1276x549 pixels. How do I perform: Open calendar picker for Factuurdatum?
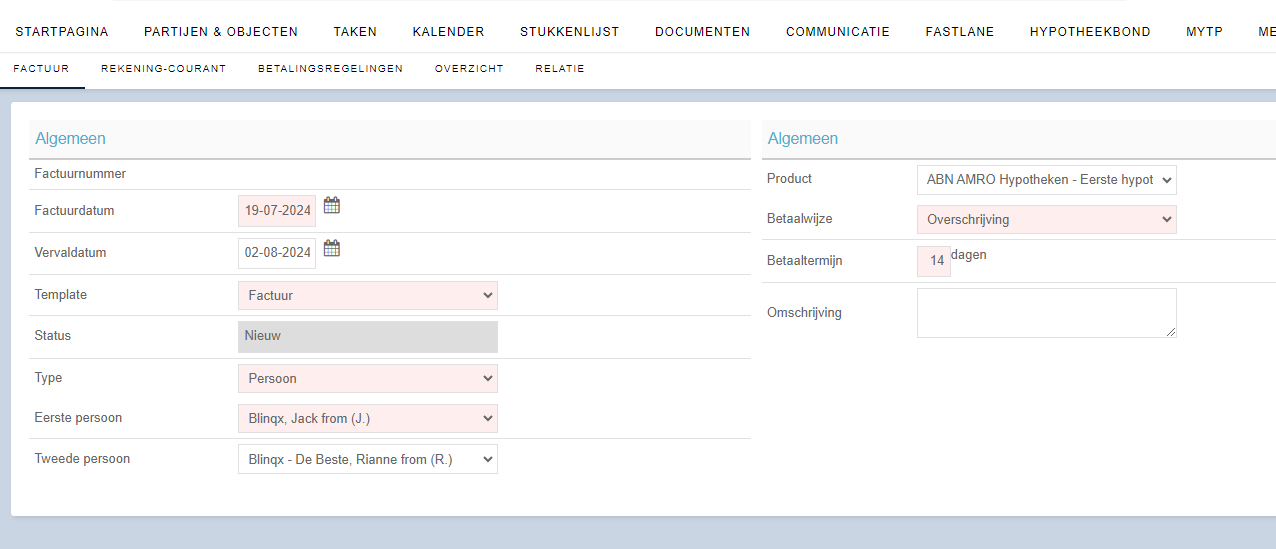coord(332,206)
